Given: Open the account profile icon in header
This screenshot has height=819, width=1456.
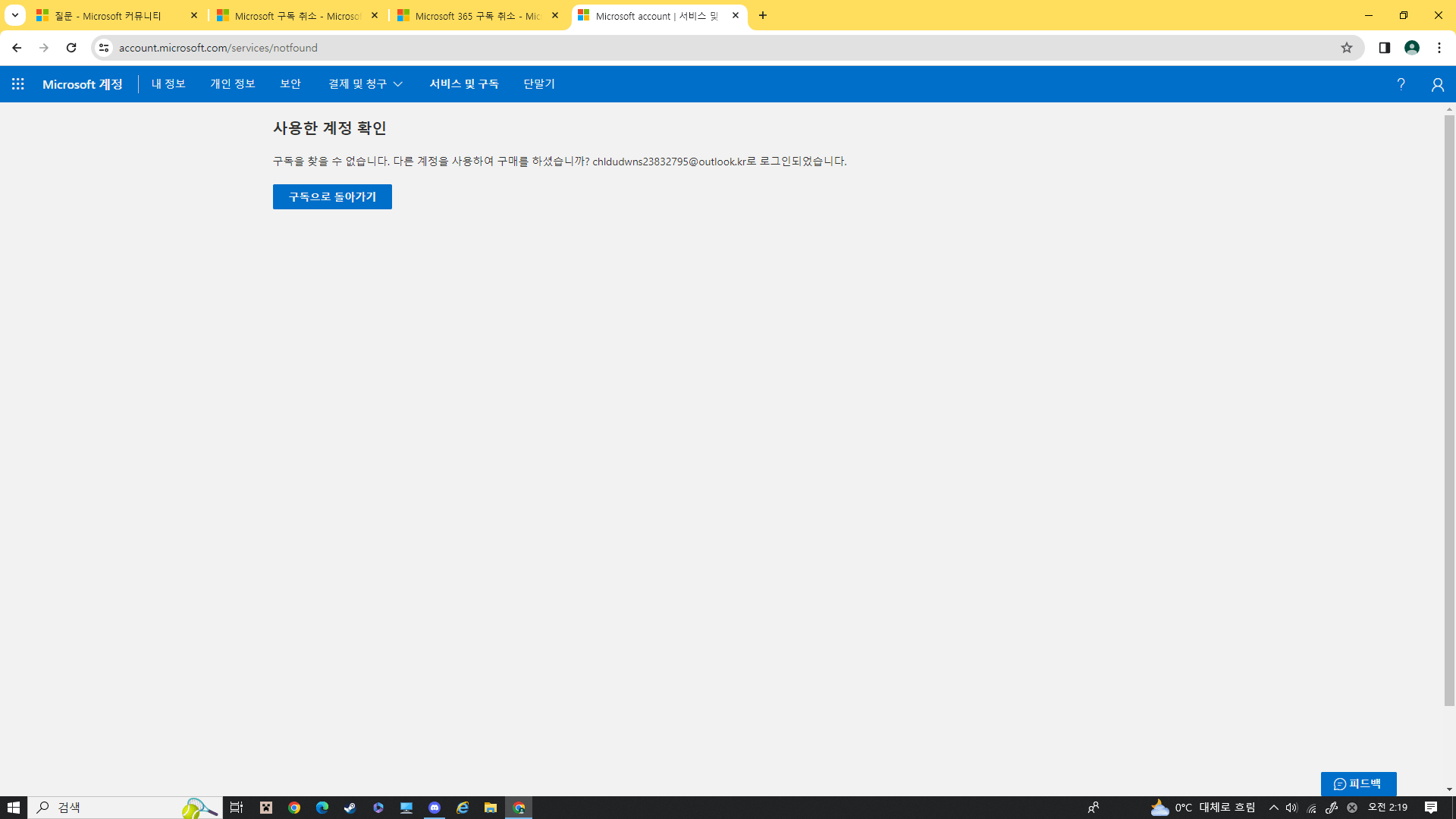Looking at the screenshot, I should [1437, 84].
